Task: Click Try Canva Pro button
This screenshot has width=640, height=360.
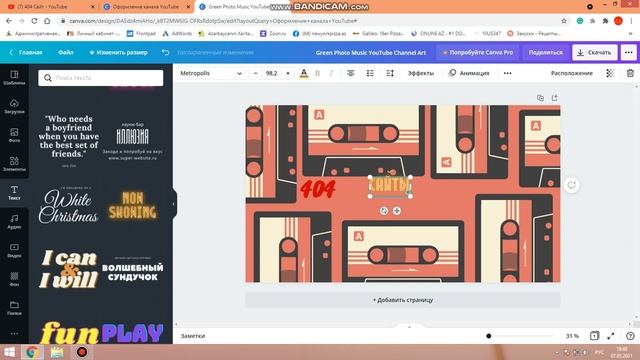Action: point(478,52)
